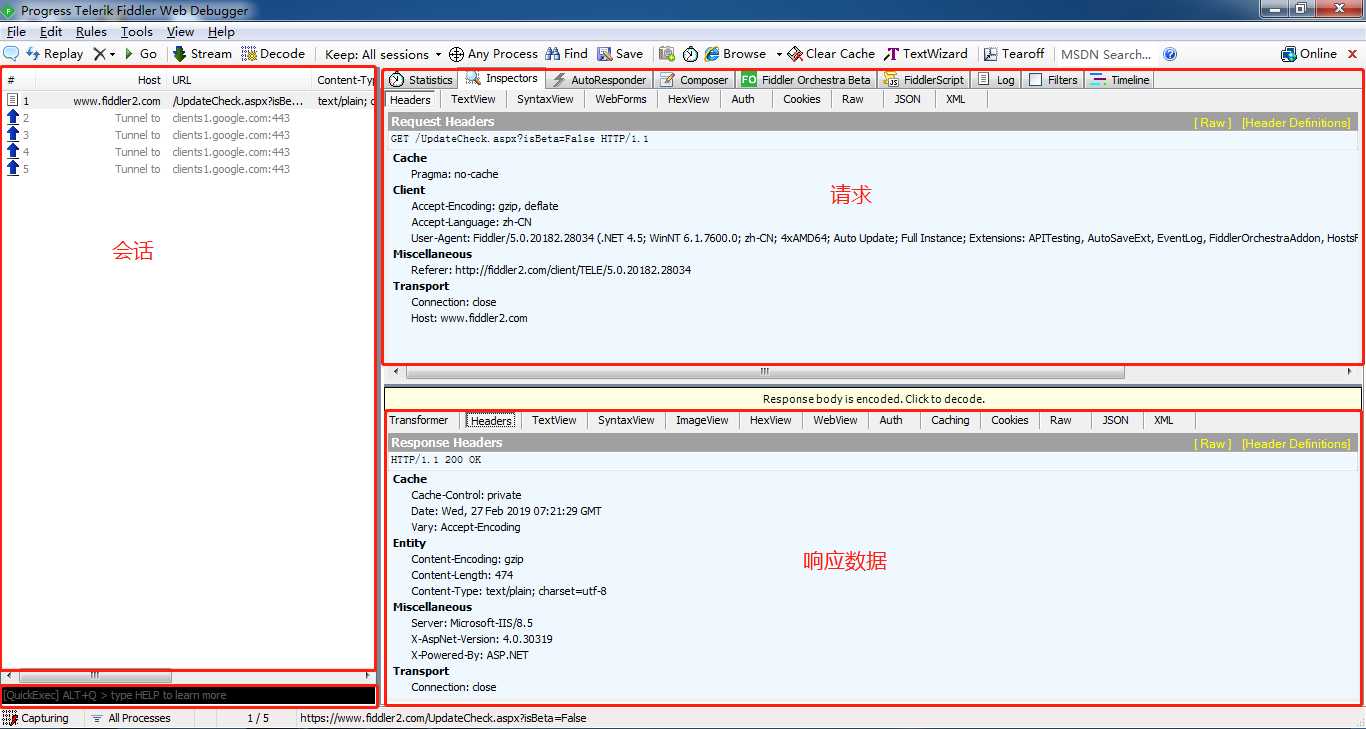Click Response Headers [Header Definitions] link
Viewport: 1366px width, 729px height.
(x=1296, y=444)
